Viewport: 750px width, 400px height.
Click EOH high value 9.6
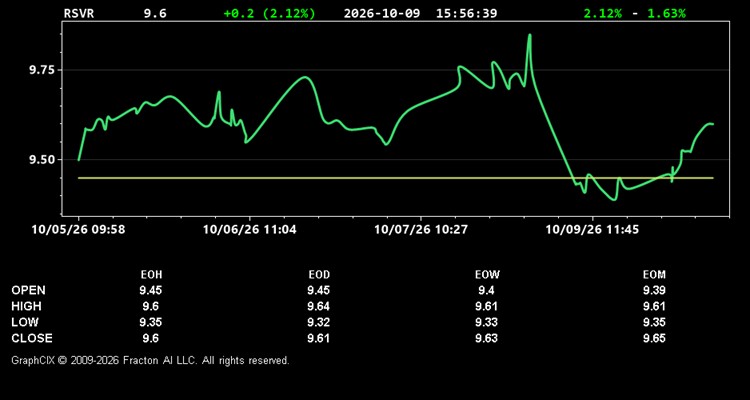point(151,306)
